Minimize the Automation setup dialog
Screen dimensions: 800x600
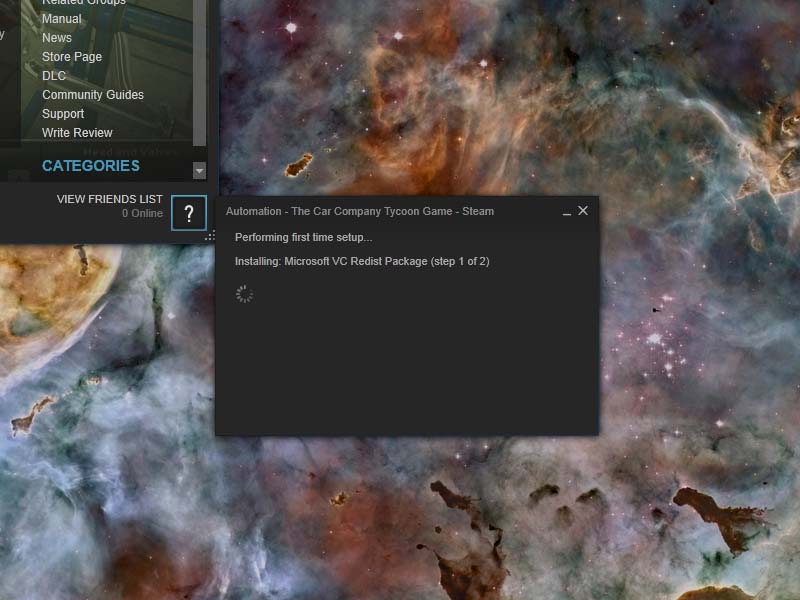[566, 212]
